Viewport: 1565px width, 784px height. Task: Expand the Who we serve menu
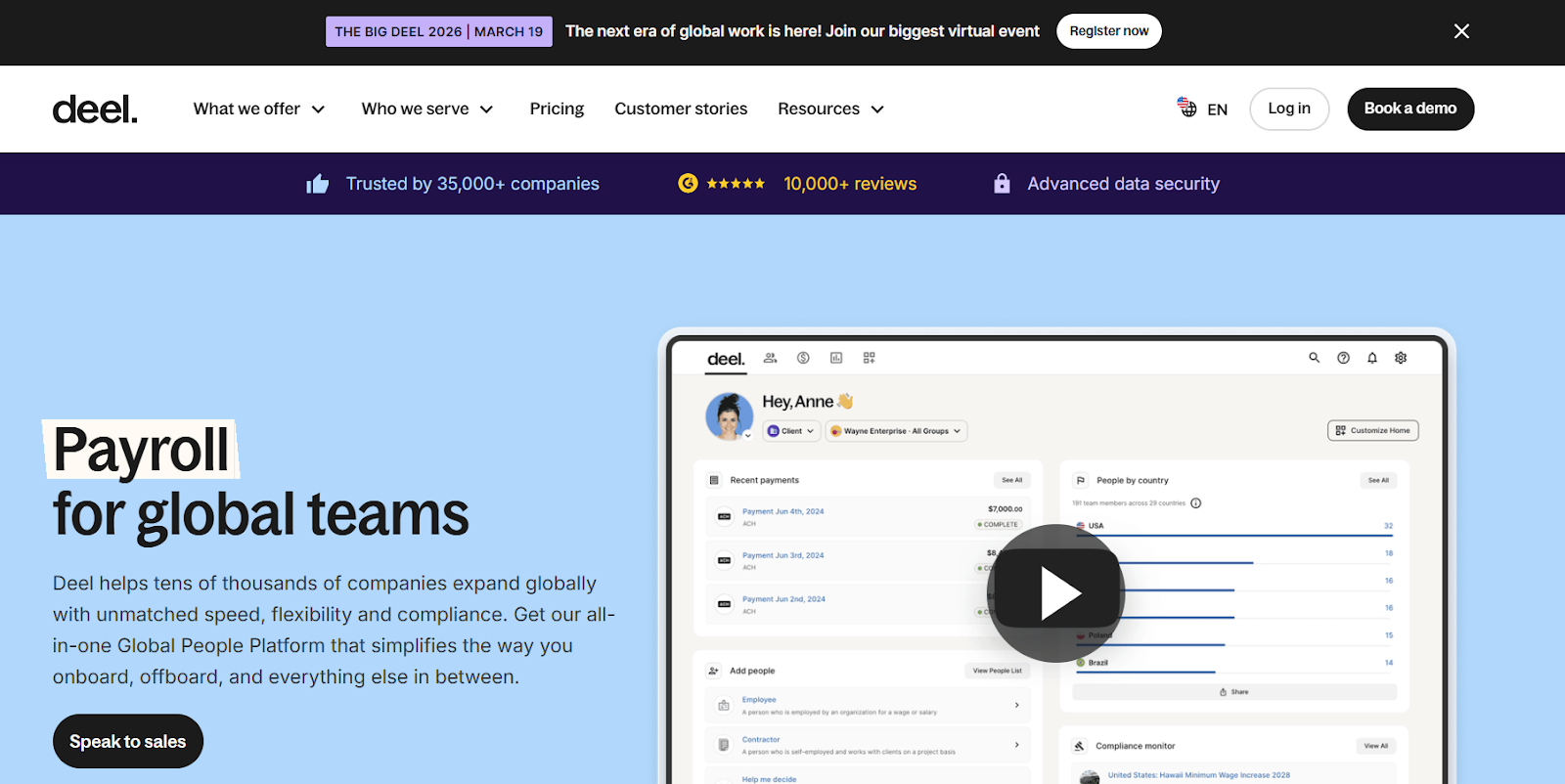[x=427, y=109]
